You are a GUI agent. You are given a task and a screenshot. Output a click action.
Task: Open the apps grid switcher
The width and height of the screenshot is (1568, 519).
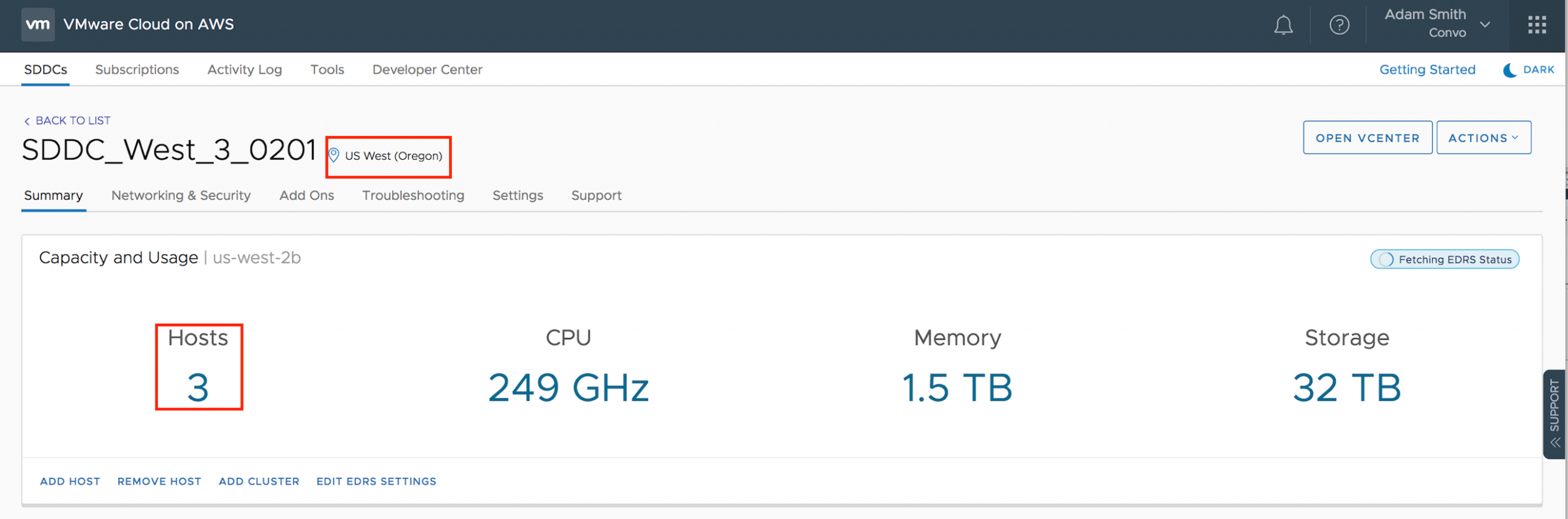(x=1537, y=25)
